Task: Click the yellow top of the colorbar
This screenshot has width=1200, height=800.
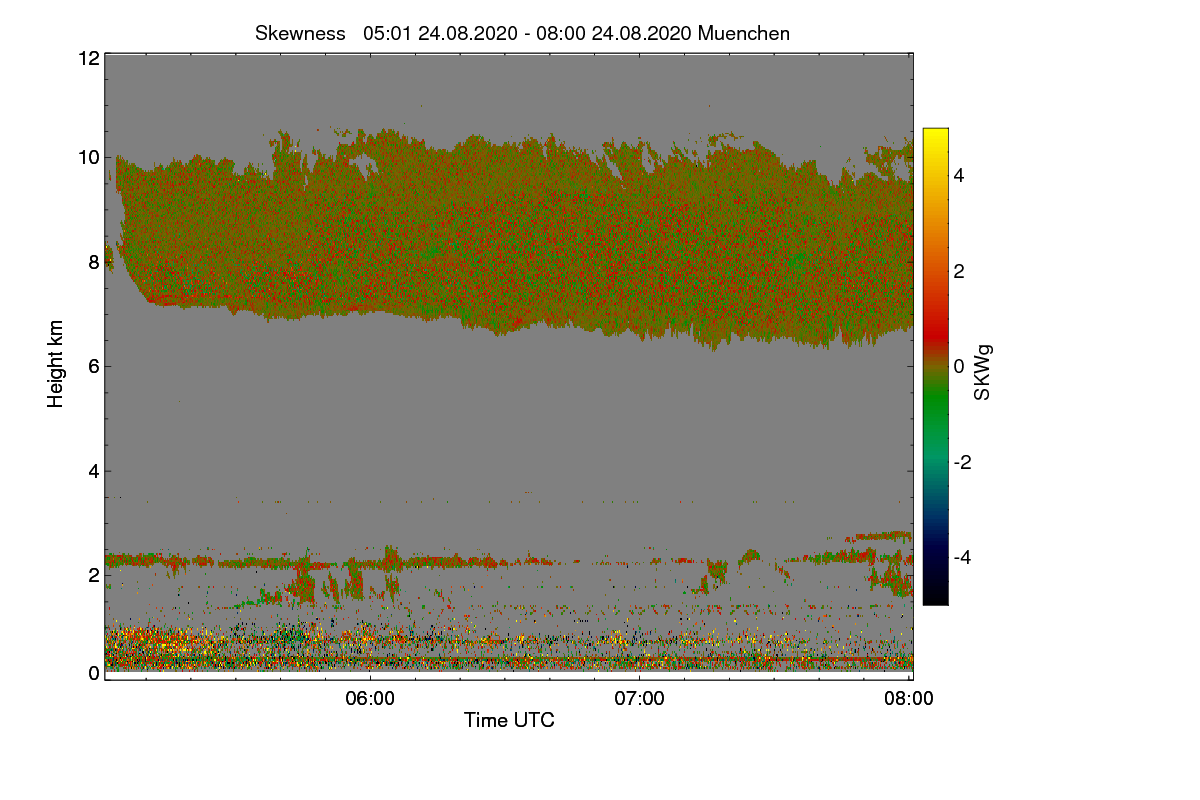Action: 935,135
